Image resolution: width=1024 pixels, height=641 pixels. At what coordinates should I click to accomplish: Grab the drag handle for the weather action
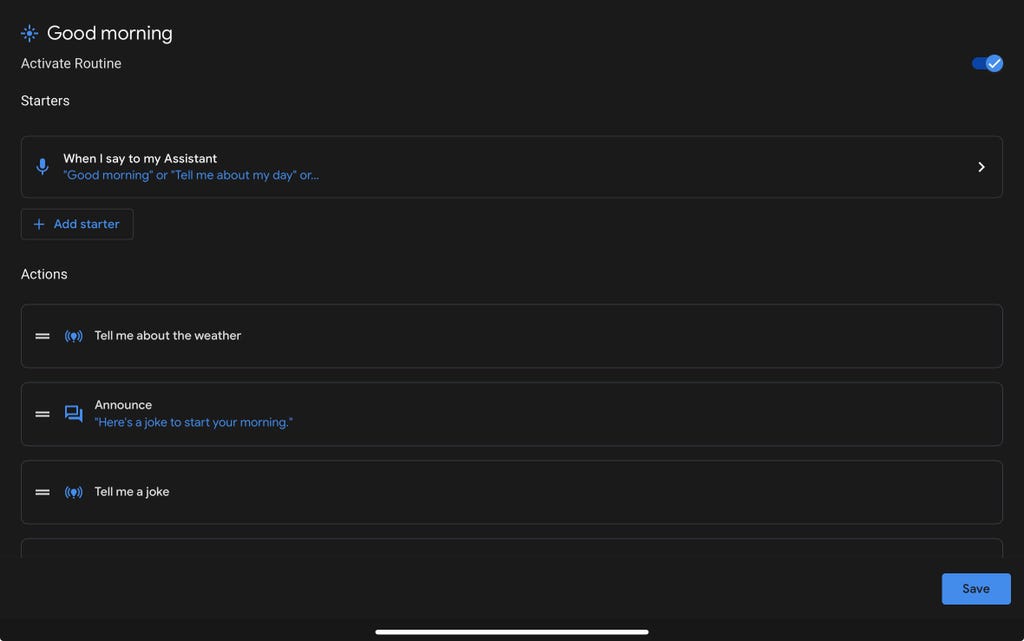tap(43, 336)
